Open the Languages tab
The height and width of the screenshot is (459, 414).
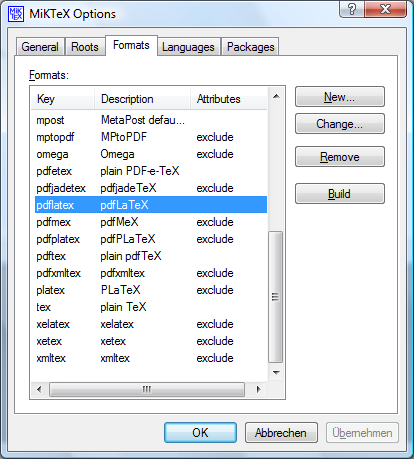pos(188,47)
